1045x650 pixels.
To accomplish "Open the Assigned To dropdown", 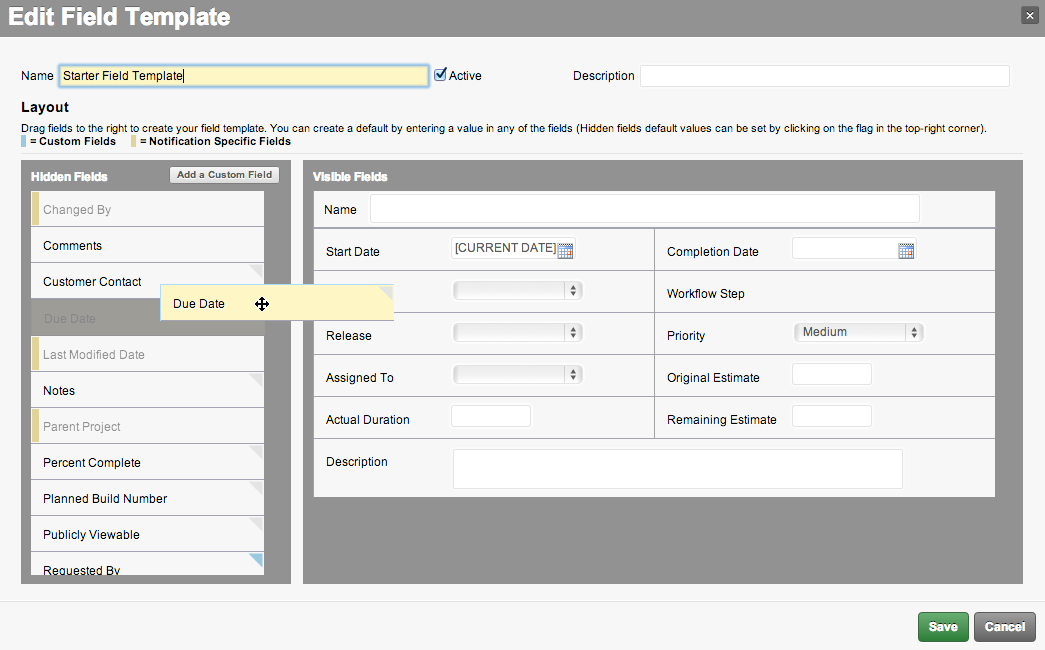I will (518, 374).
